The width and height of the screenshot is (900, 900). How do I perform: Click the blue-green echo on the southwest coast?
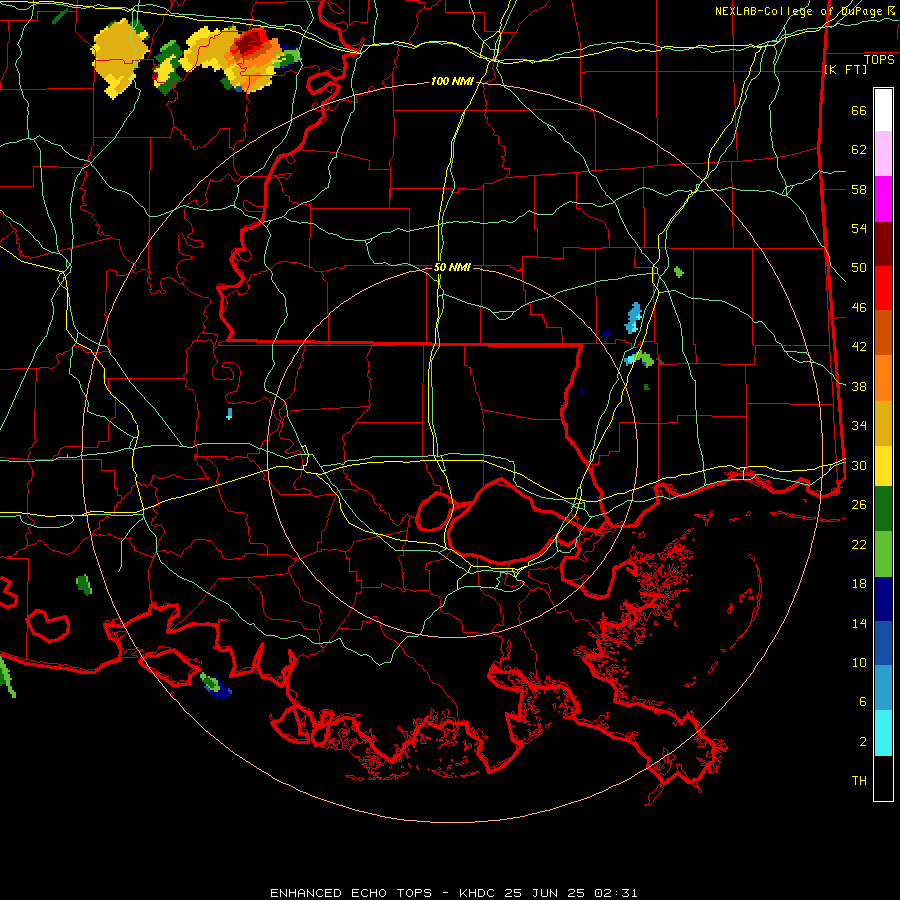pos(215,685)
